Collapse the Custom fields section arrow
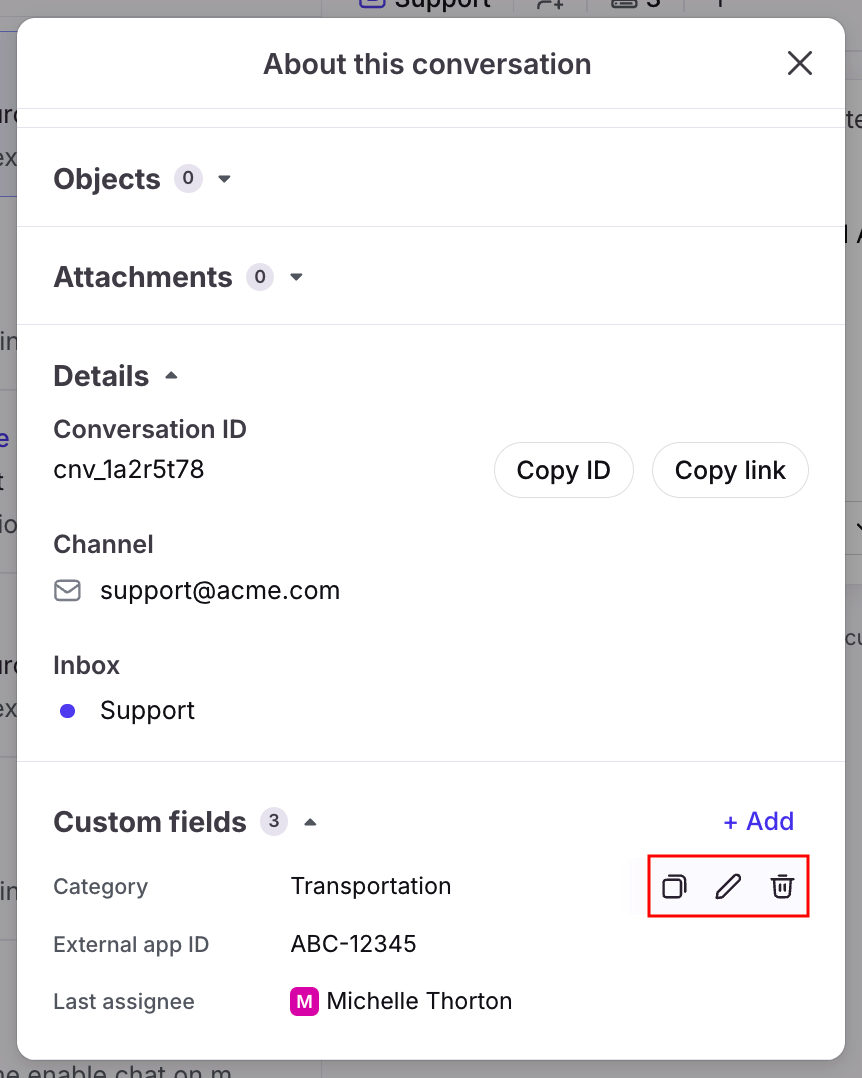This screenshot has height=1078, width=862. click(x=310, y=822)
